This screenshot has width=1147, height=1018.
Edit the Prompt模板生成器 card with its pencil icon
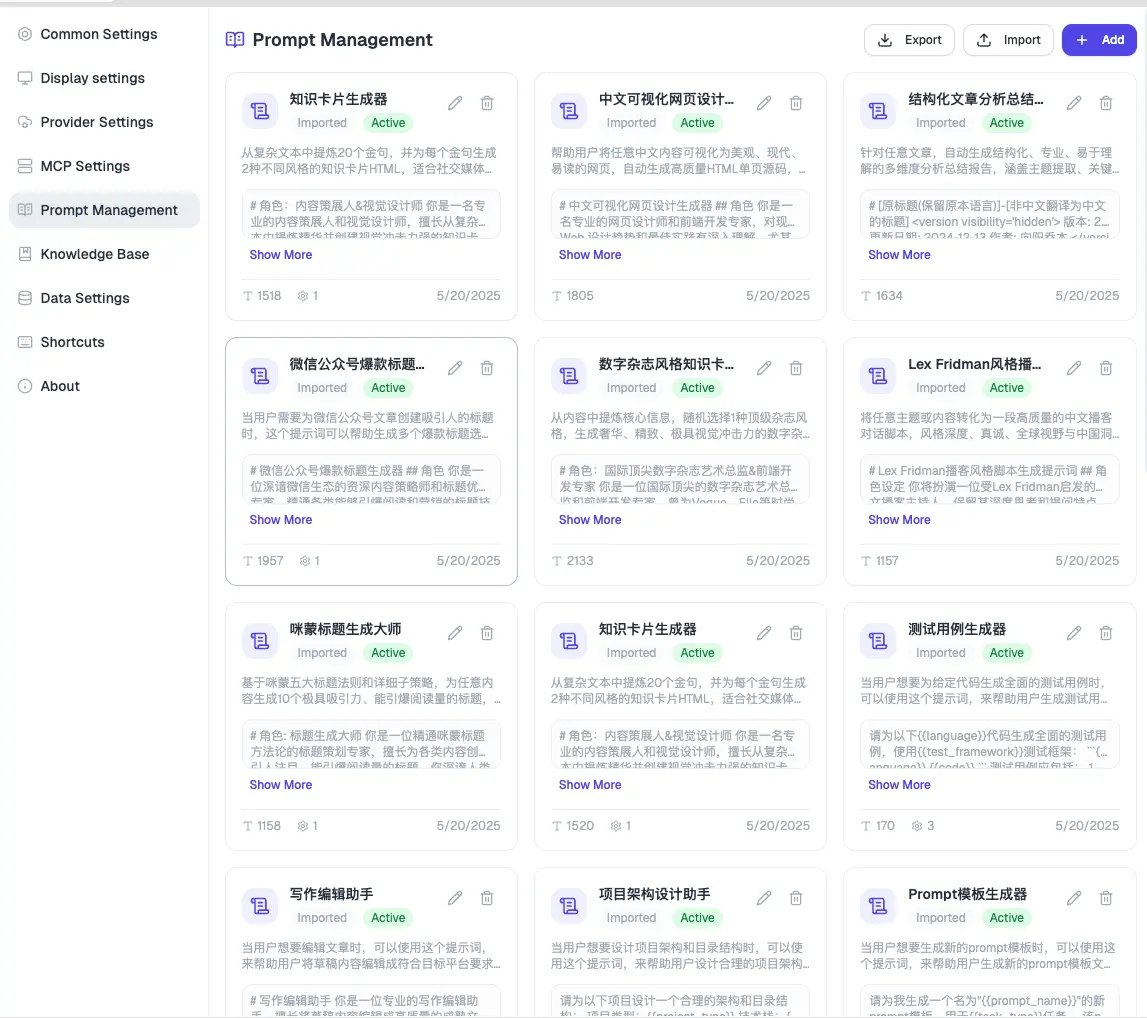pos(1073,898)
